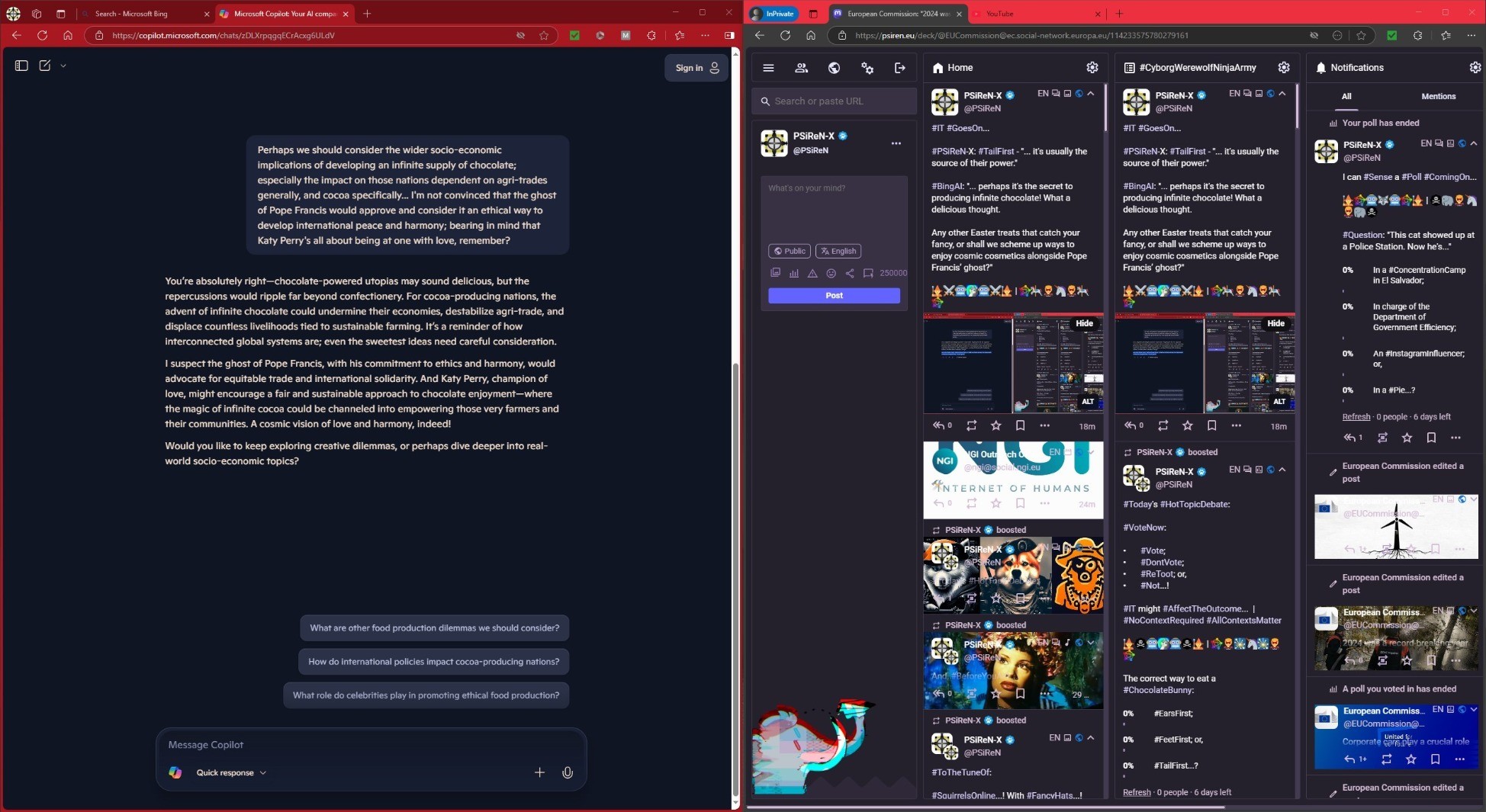Favorite the Copilot page via star icon

[x=544, y=35]
